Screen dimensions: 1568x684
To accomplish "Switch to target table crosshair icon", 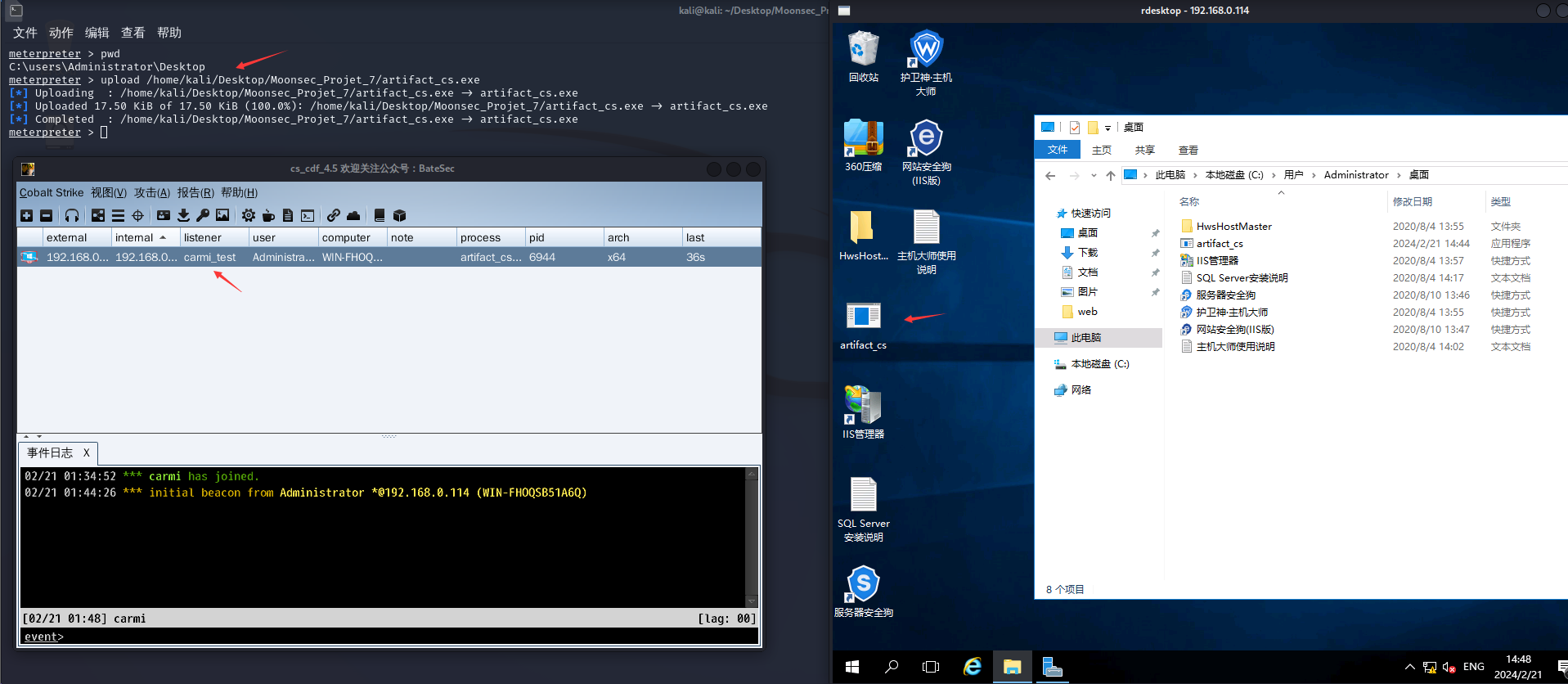I will point(138,216).
